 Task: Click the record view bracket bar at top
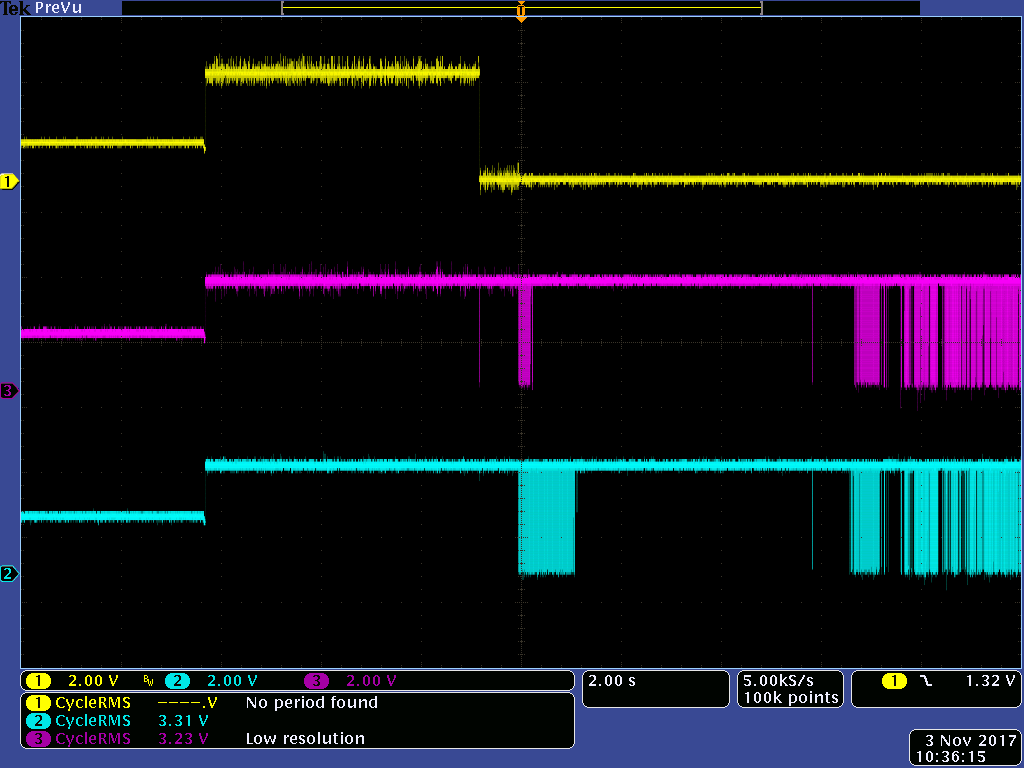(522, 8)
